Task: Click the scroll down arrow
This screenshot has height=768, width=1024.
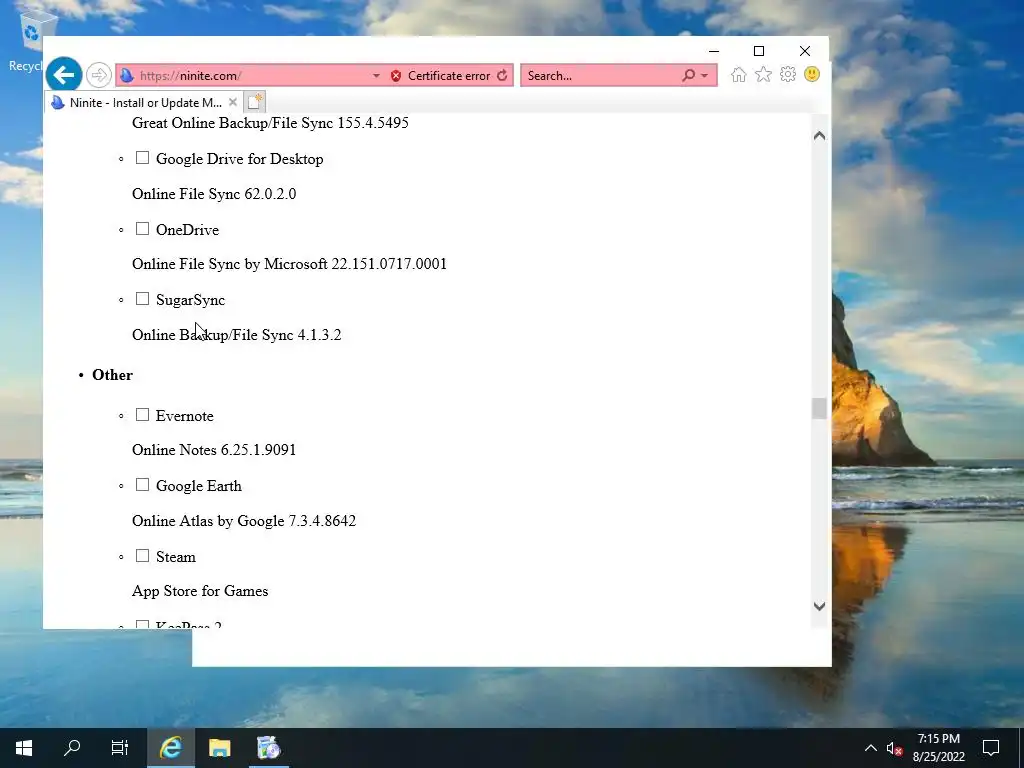Action: point(820,607)
